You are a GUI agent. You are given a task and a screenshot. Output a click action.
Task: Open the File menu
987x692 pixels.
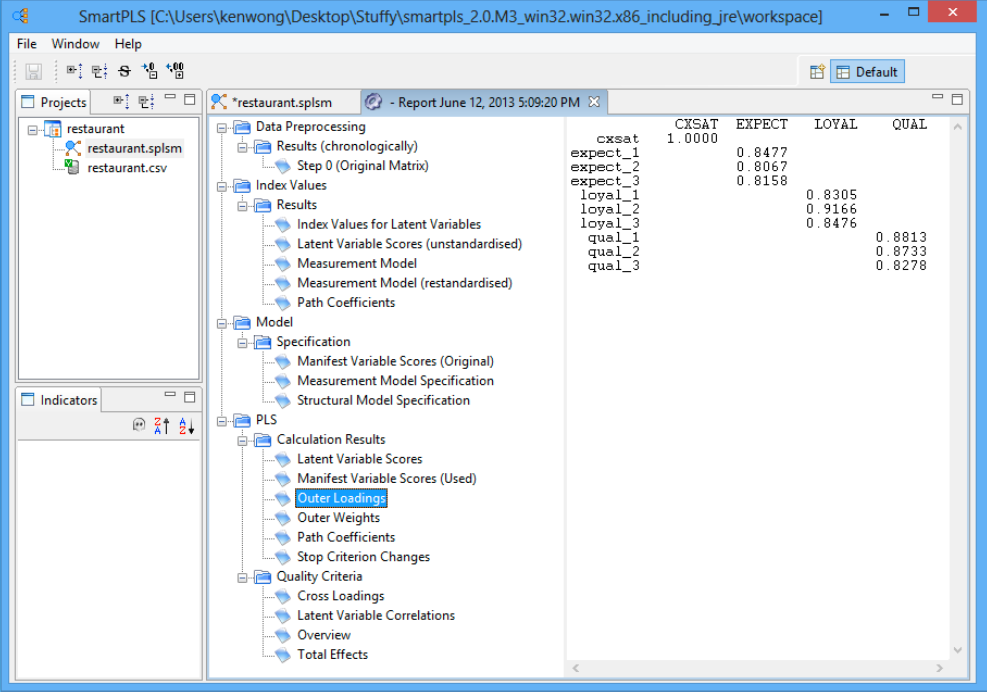27,44
